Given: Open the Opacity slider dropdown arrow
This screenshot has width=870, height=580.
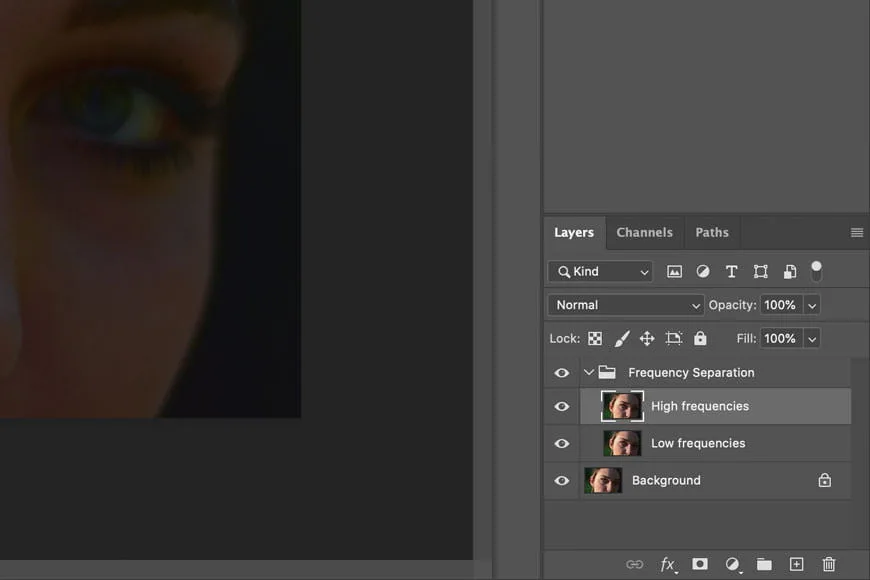Looking at the screenshot, I should click(x=812, y=305).
